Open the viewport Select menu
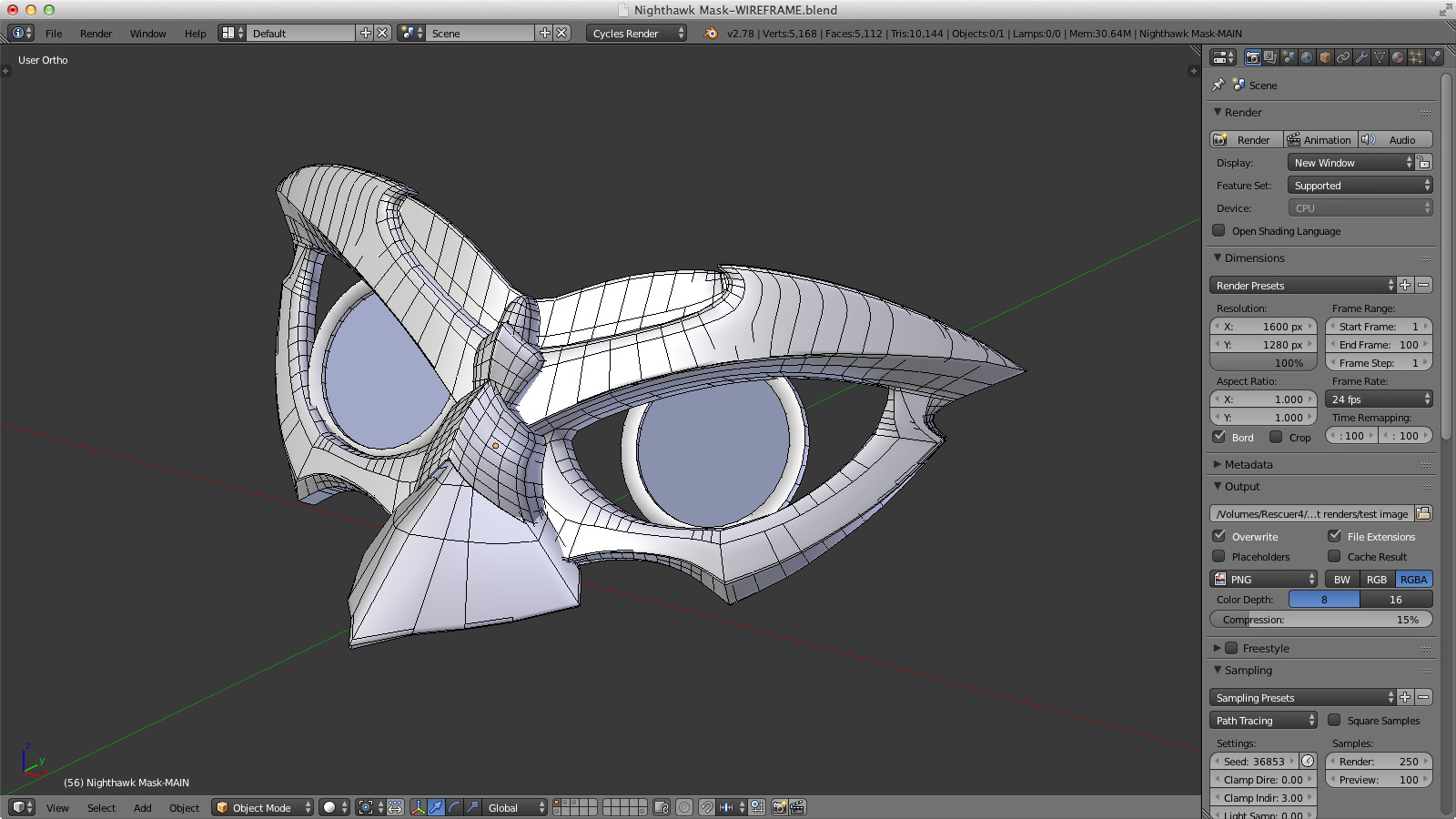This screenshot has height=819, width=1456. [101, 807]
